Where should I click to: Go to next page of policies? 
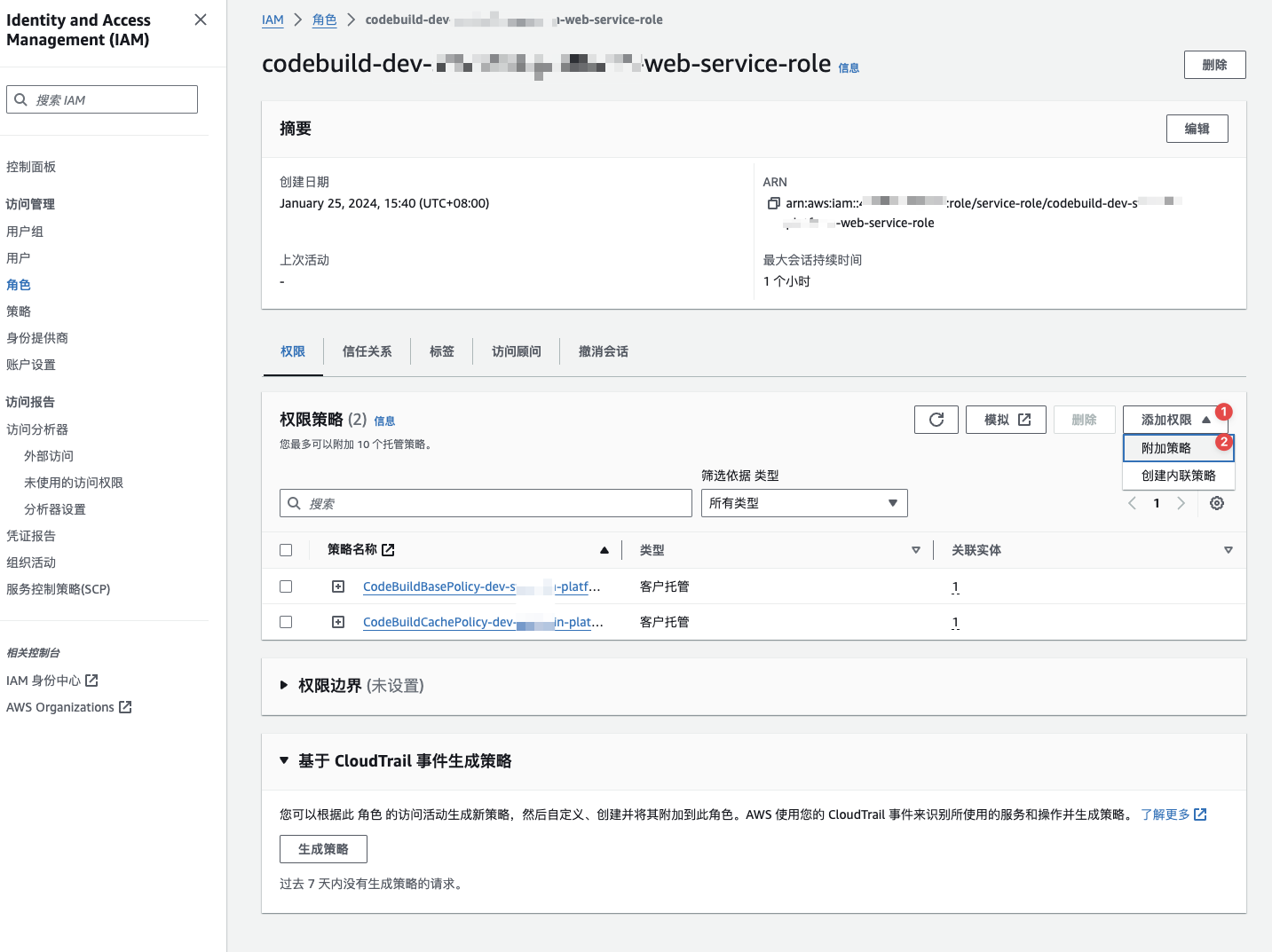click(x=1181, y=503)
